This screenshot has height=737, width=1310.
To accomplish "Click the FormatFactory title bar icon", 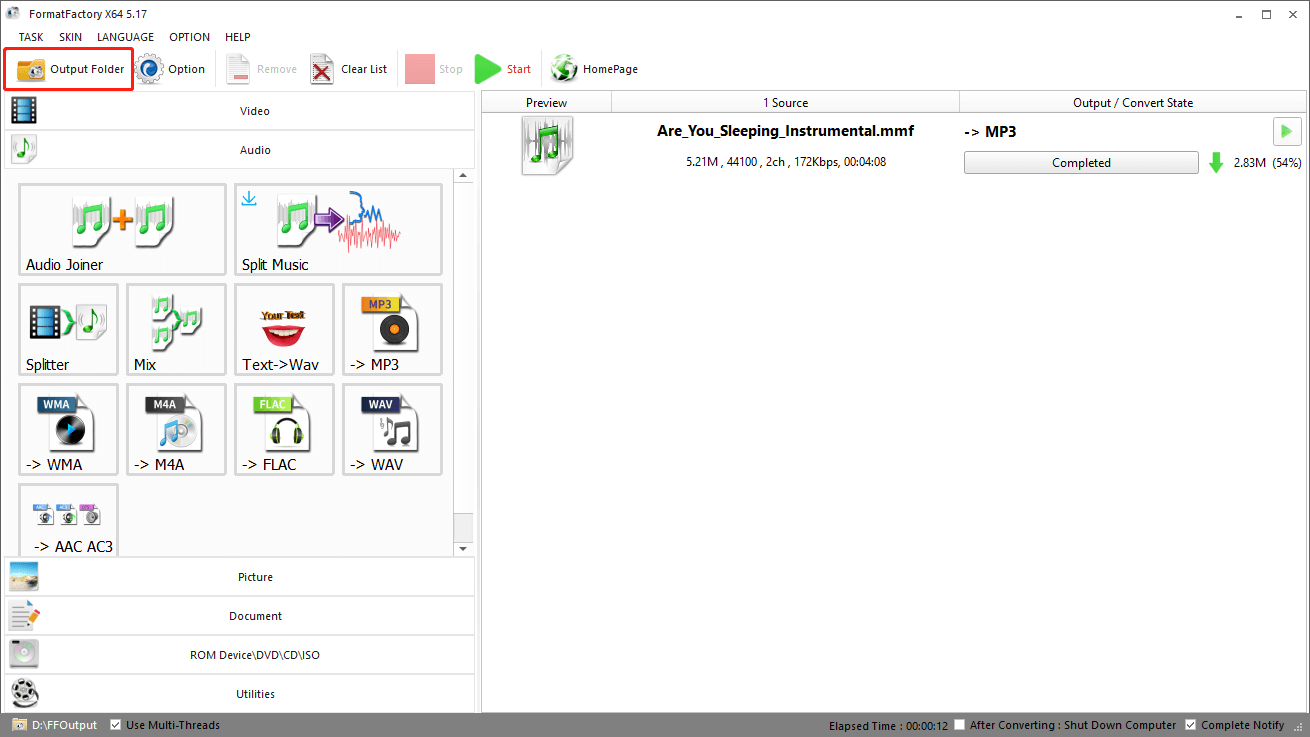I will 13,14.
